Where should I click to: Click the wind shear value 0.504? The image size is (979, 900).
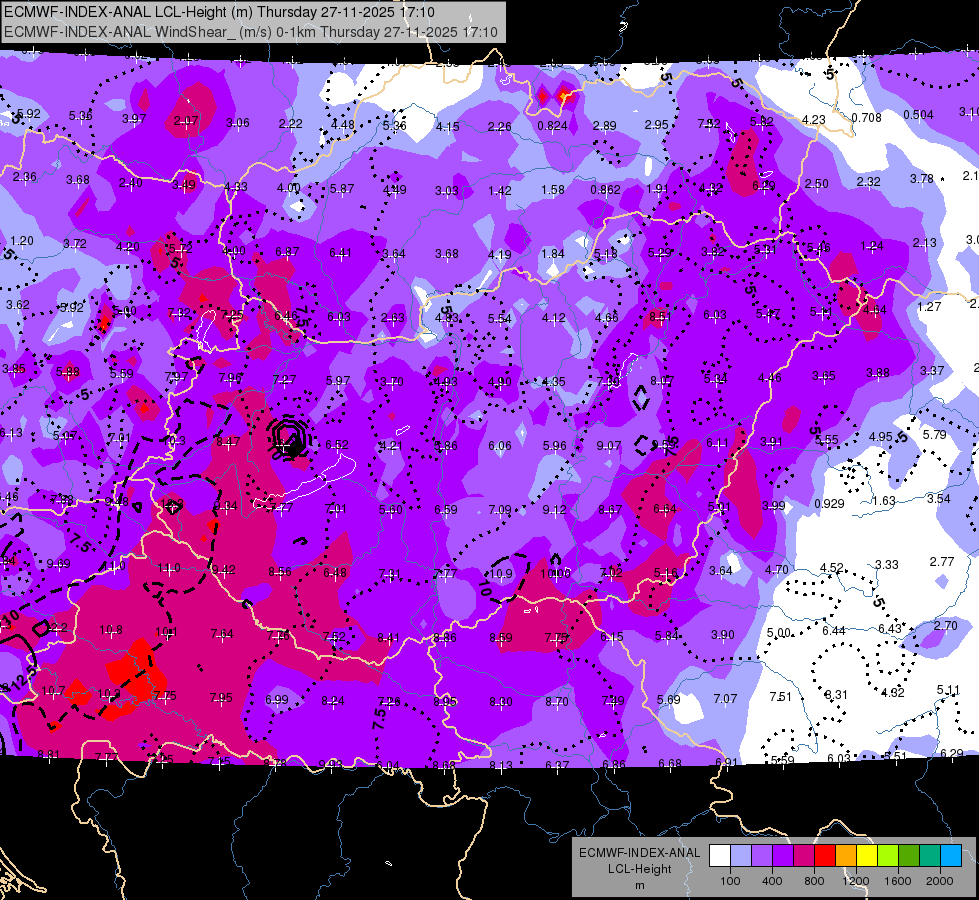[x=918, y=114]
